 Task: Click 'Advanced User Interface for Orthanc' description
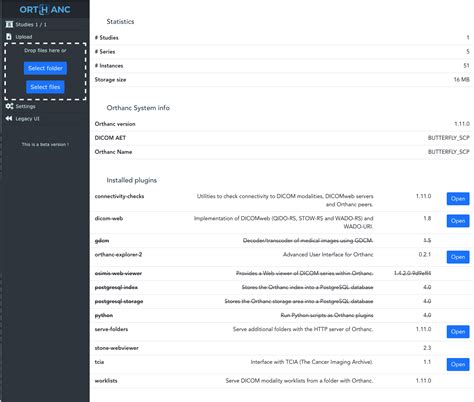pos(328,255)
